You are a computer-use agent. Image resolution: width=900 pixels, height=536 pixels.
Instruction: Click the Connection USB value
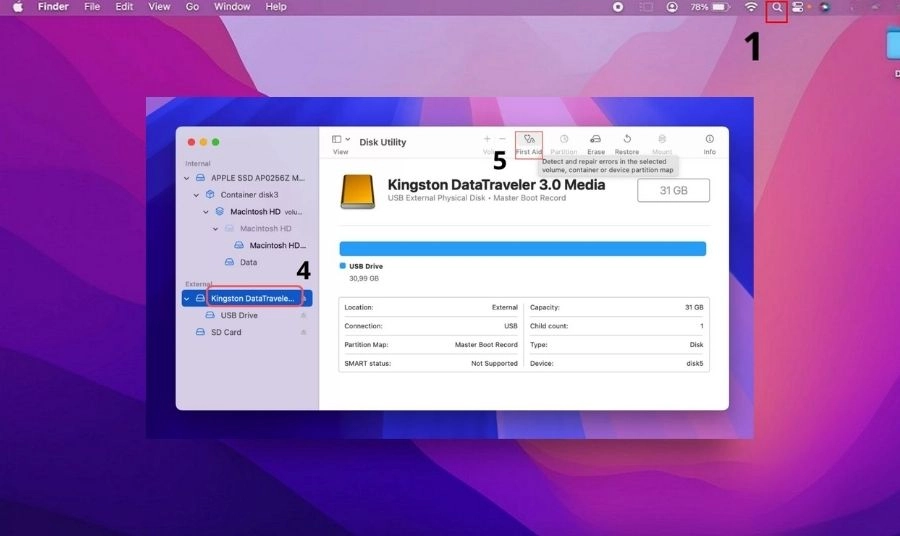511,326
